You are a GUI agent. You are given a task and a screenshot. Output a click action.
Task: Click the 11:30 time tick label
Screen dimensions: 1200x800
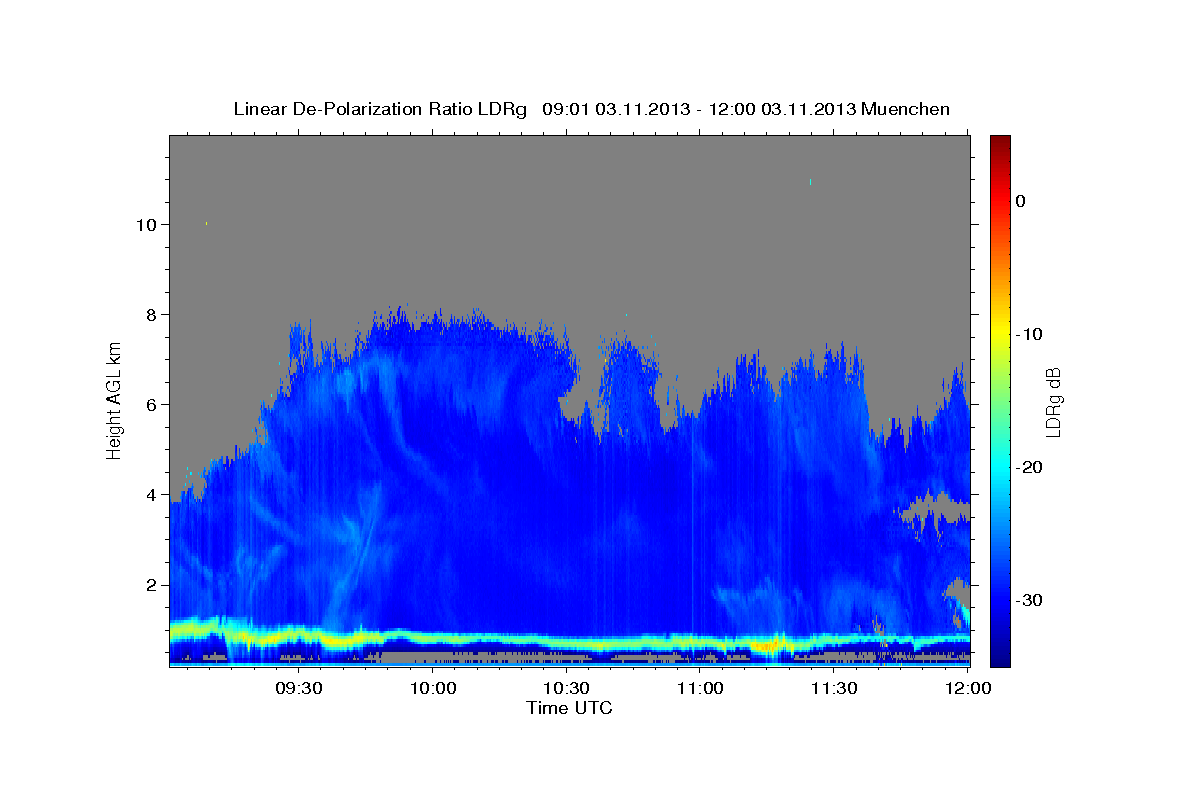(x=834, y=689)
